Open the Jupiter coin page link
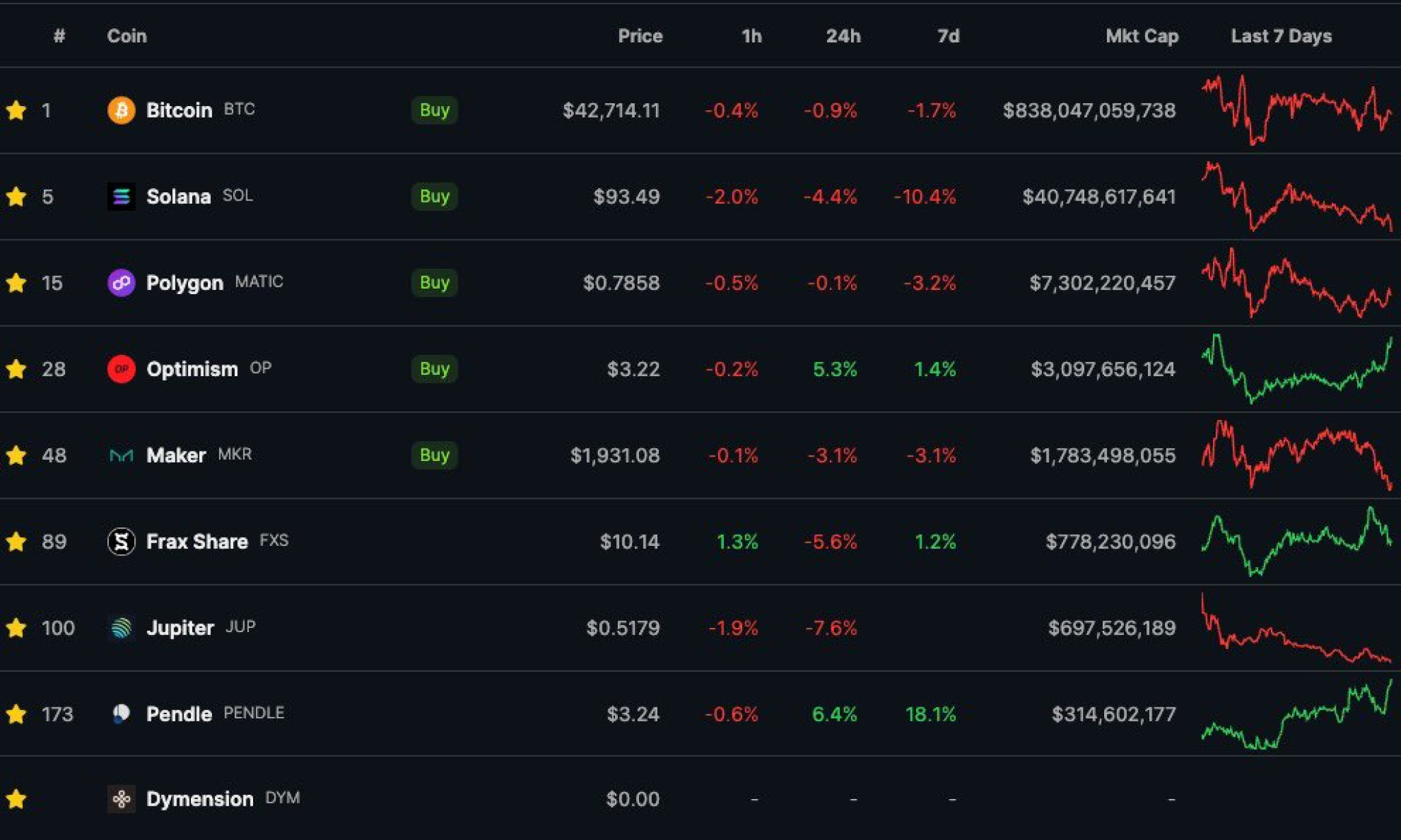This screenshot has height=840, width=1401. pyautogui.click(x=180, y=627)
